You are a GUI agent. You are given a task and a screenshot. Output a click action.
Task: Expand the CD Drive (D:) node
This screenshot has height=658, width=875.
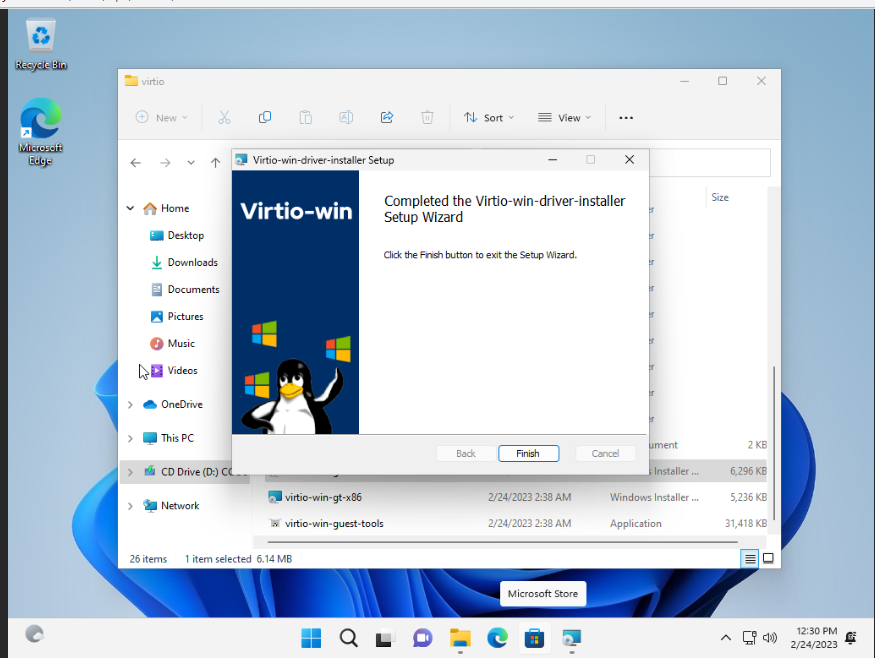click(130, 472)
